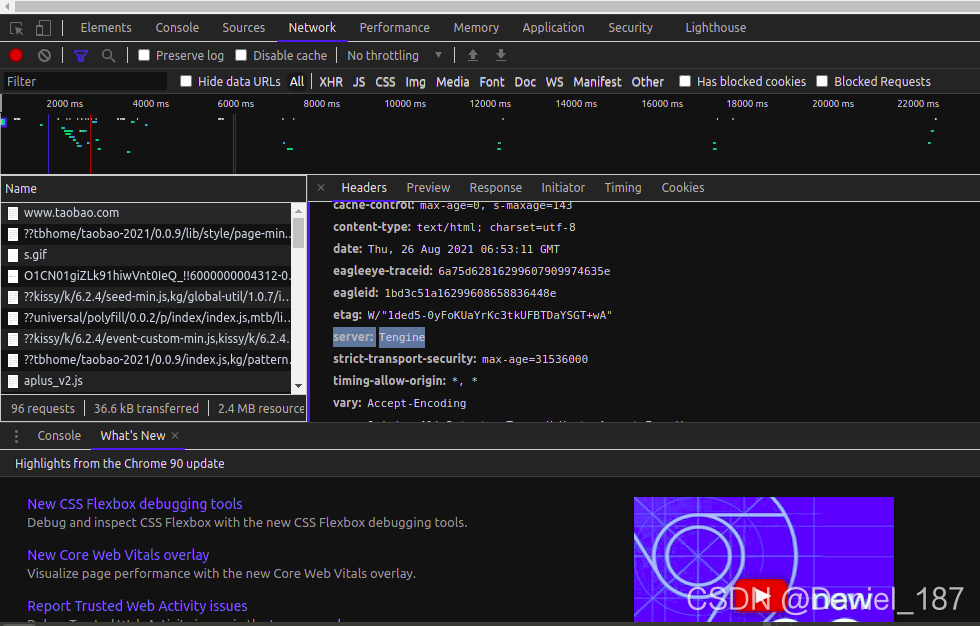
Task: Select the ??universal/polyfill request row
Action: [147, 318]
